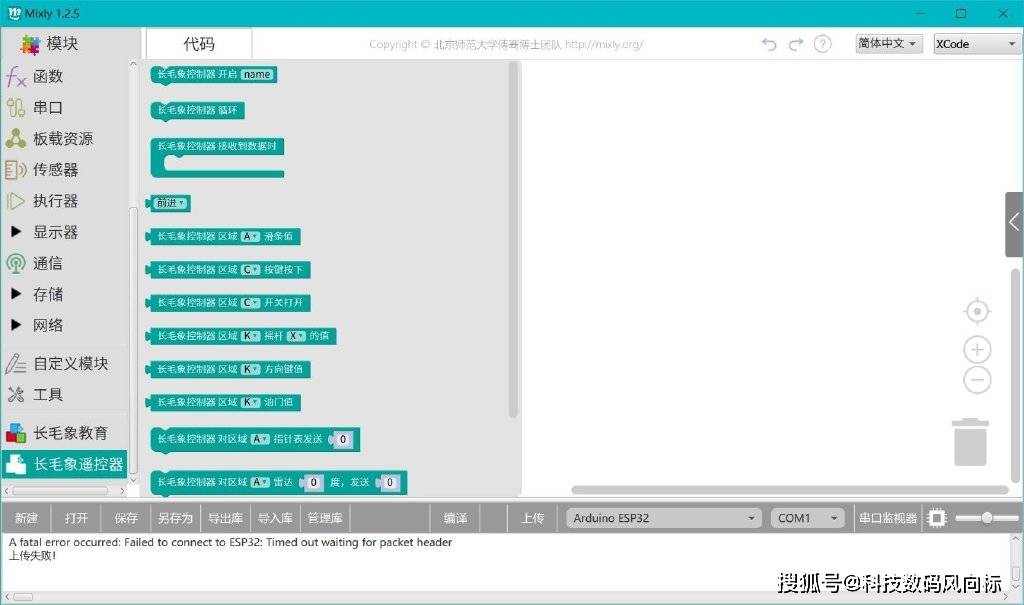Click the 'A fatal error occurred' console message
The width and height of the screenshot is (1024, 605).
click(x=231, y=542)
